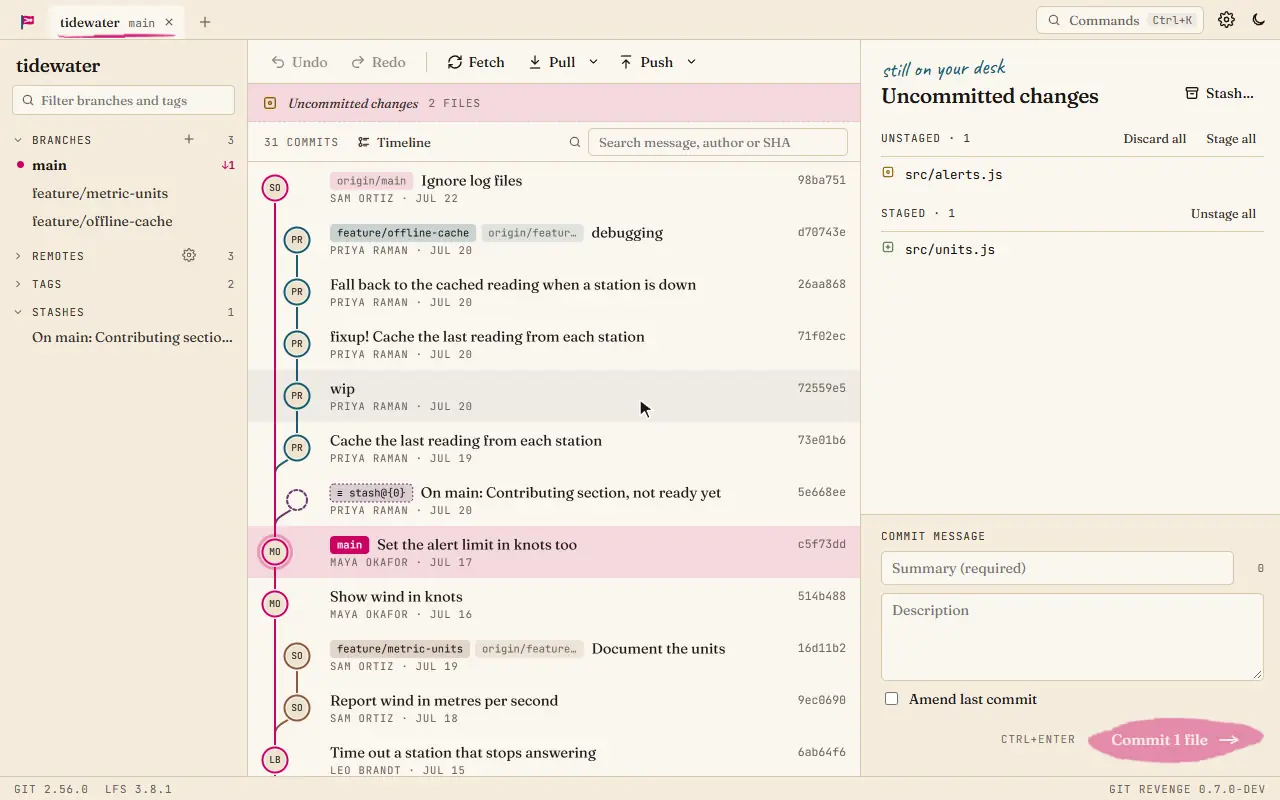The image size is (1280, 800).
Task: Click the stash@{0} dashed graph node
Action: (297, 500)
